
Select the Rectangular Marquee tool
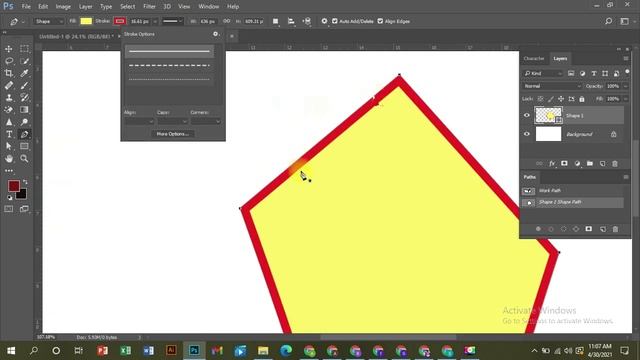click(x=24, y=49)
